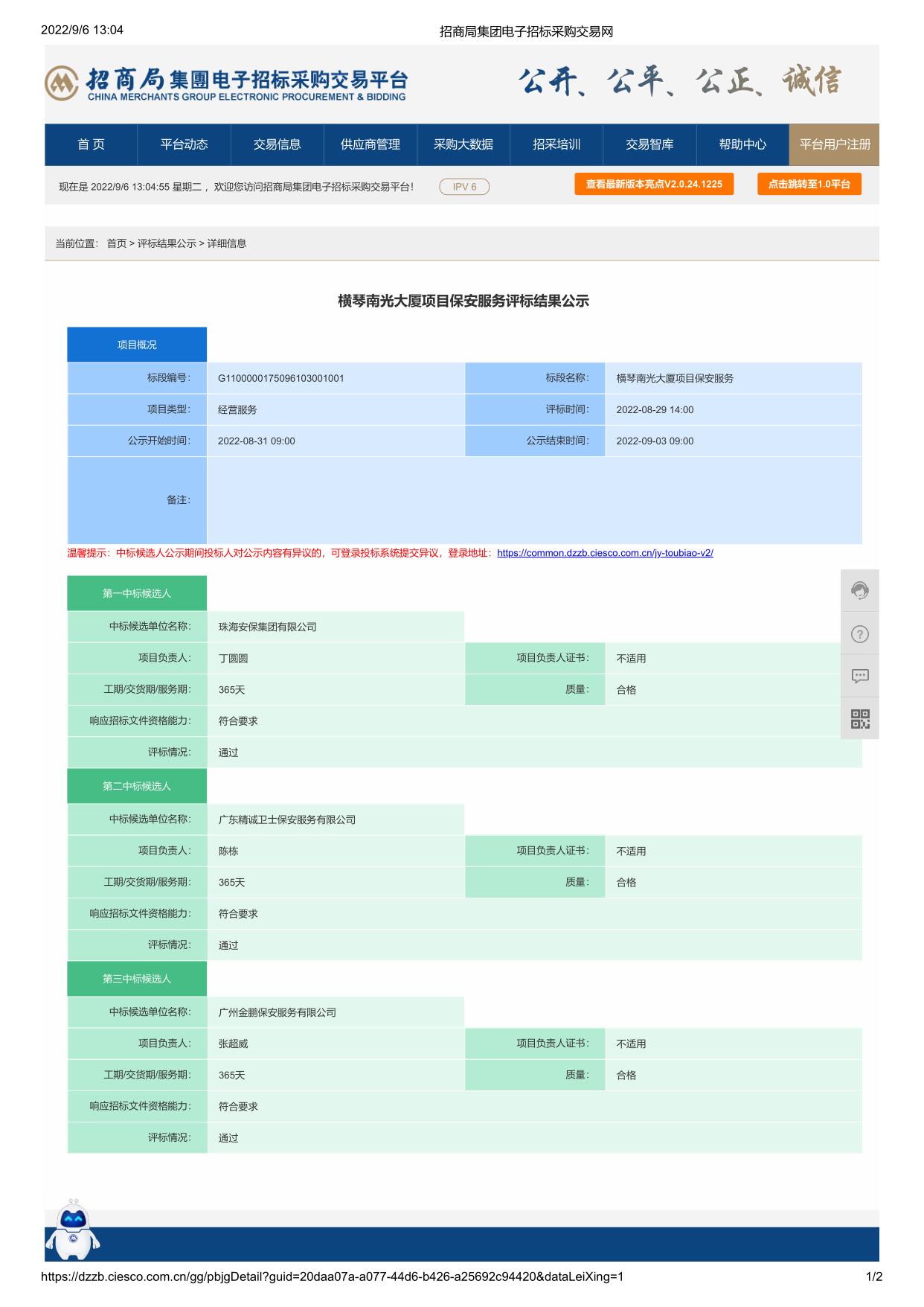
Task: Click the IPV 6 badge button
Action: click(x=464, y=187)
